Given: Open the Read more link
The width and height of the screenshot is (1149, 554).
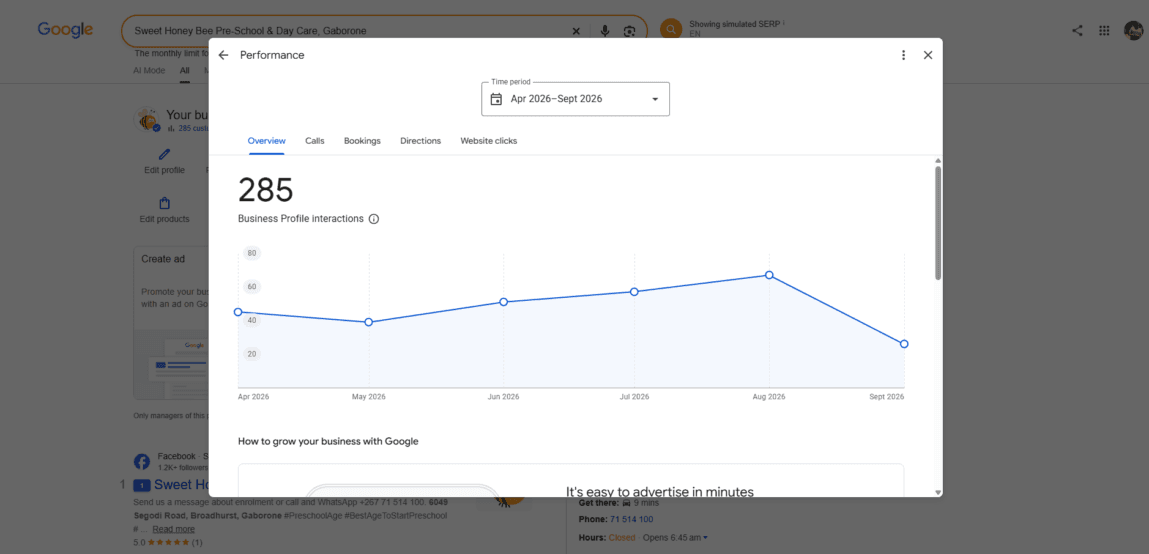Looking at the screenshot, I should [x=174, y=529].
